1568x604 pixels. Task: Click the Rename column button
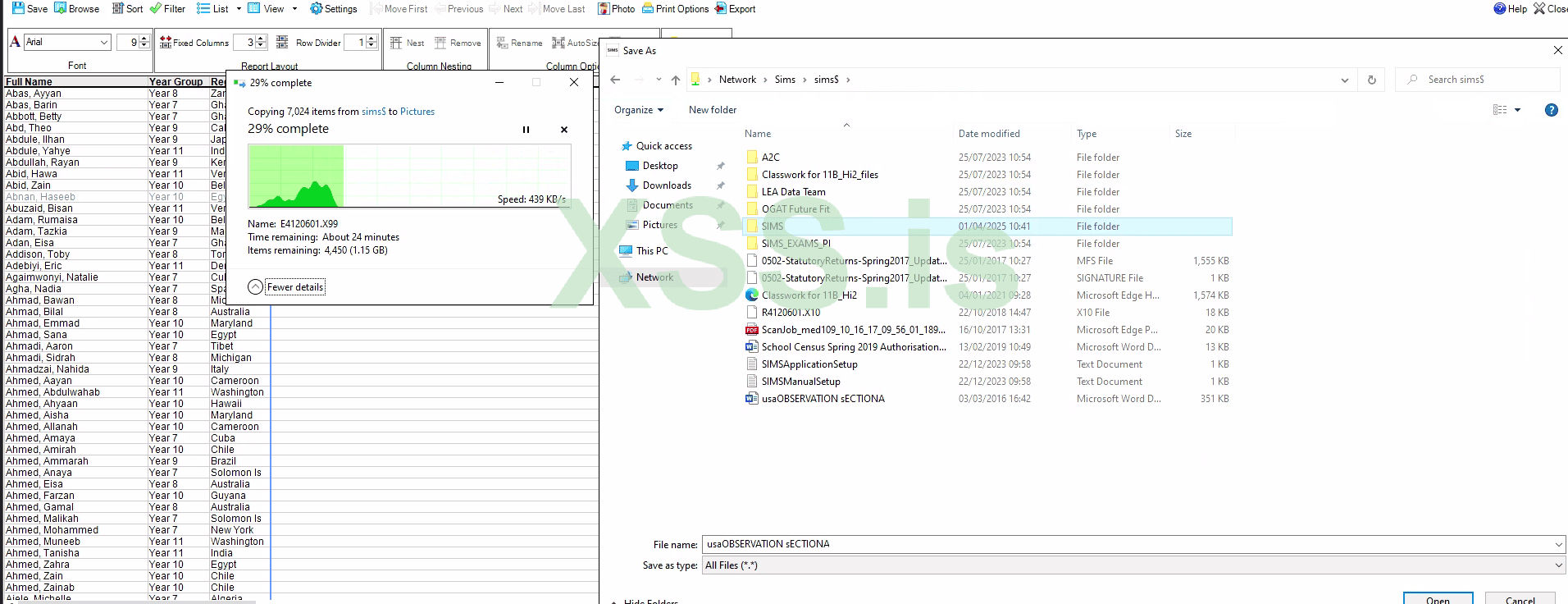pos(520,43)
